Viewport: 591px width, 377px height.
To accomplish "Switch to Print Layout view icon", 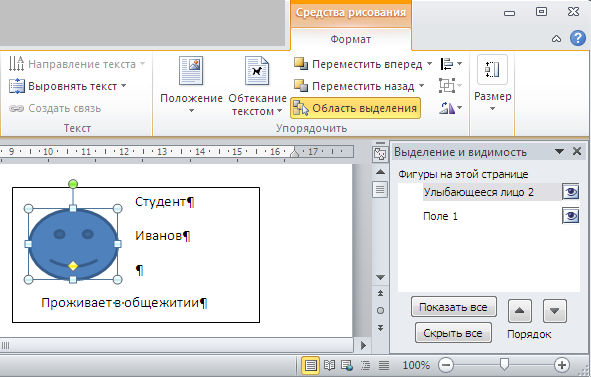I will coord(310,365).
